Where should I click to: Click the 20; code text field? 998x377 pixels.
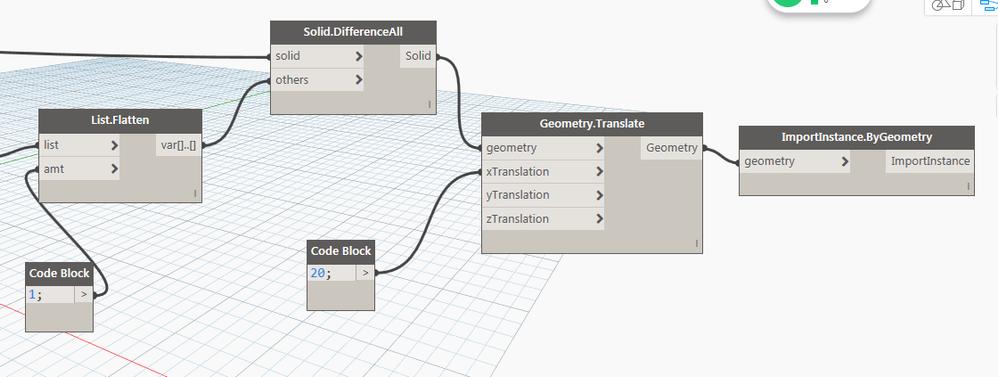[331, 273]
